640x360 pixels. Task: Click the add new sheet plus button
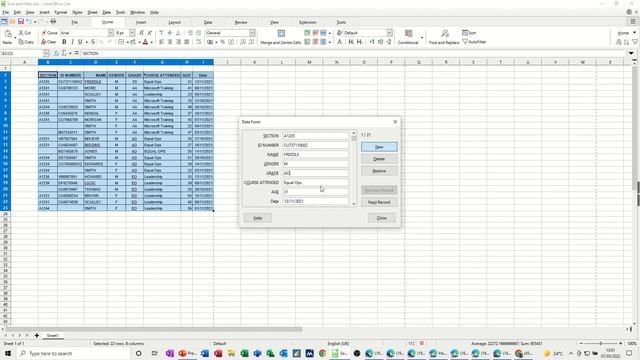(37, 336)
